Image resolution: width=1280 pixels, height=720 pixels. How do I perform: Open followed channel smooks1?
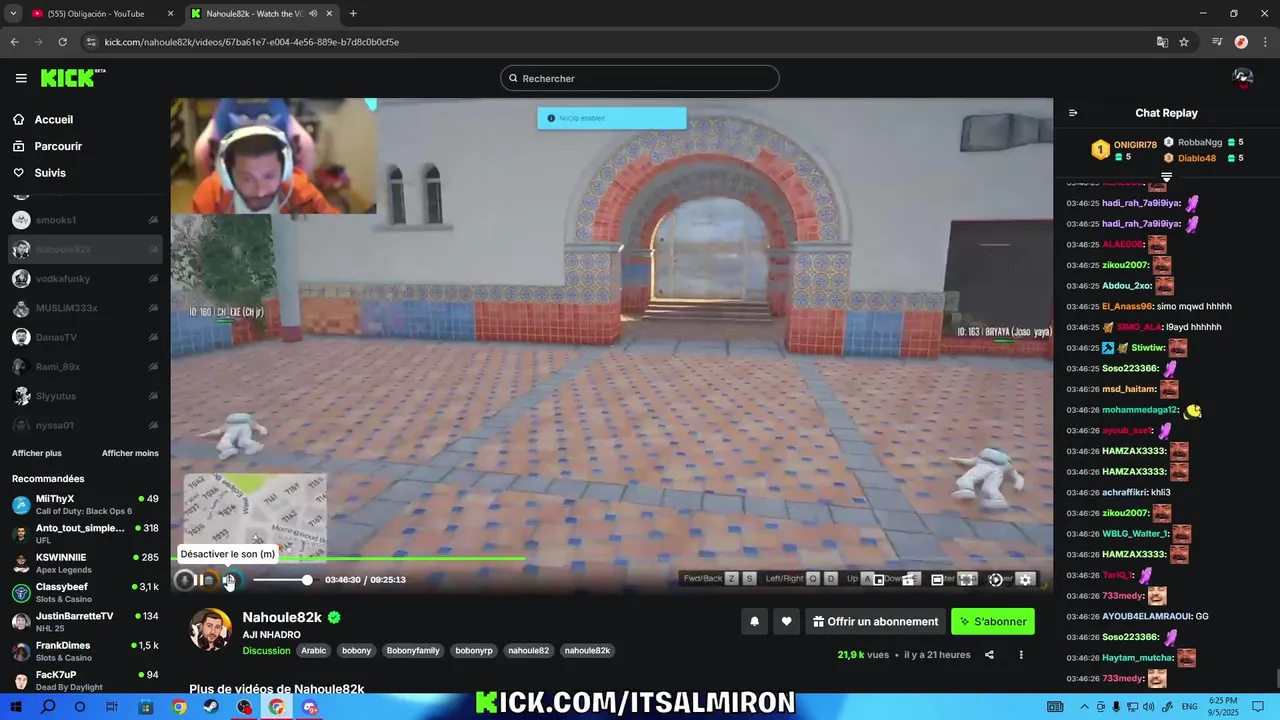tap(85, 220)
